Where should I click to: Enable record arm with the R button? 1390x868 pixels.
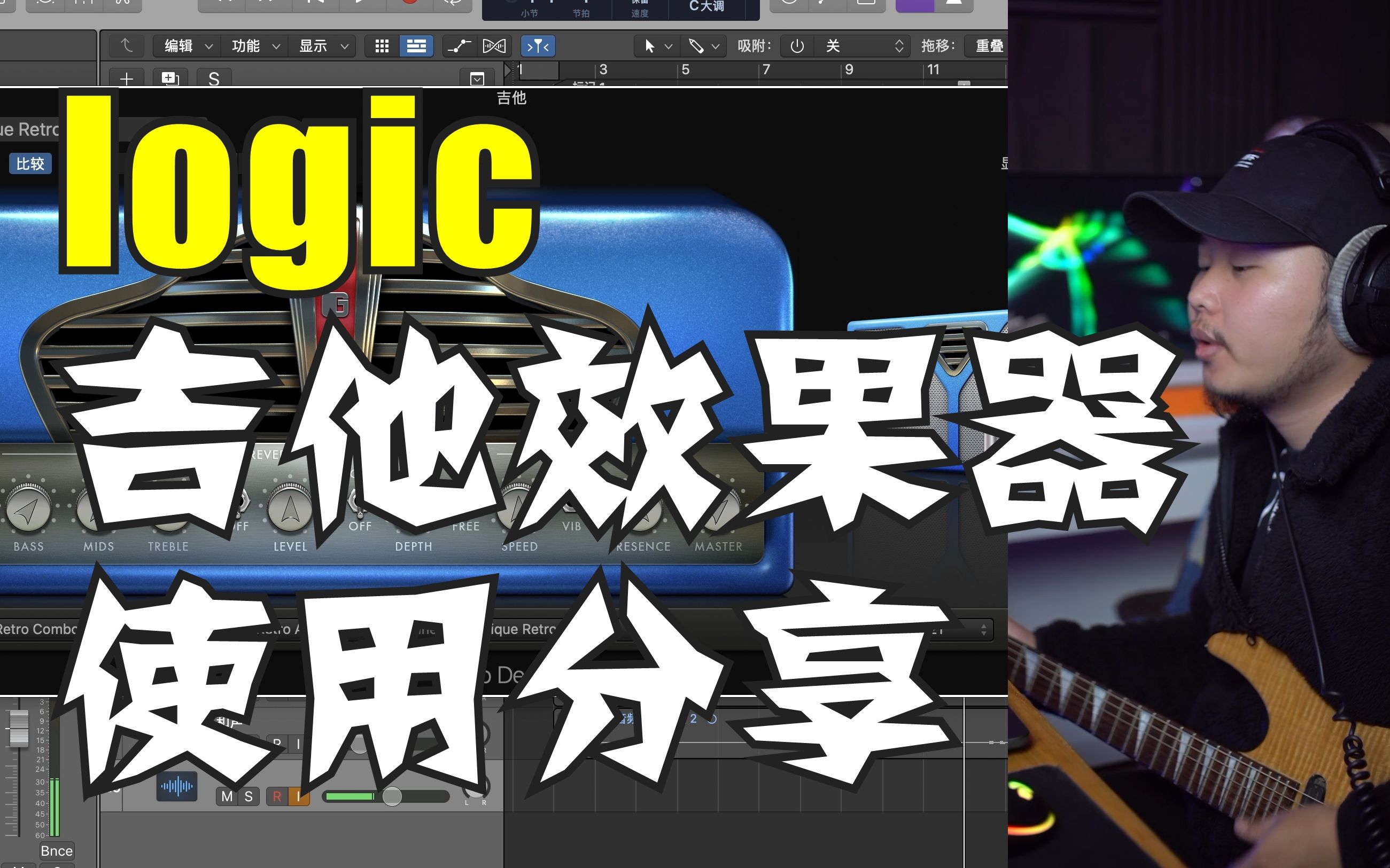click(x=277, y=796)
